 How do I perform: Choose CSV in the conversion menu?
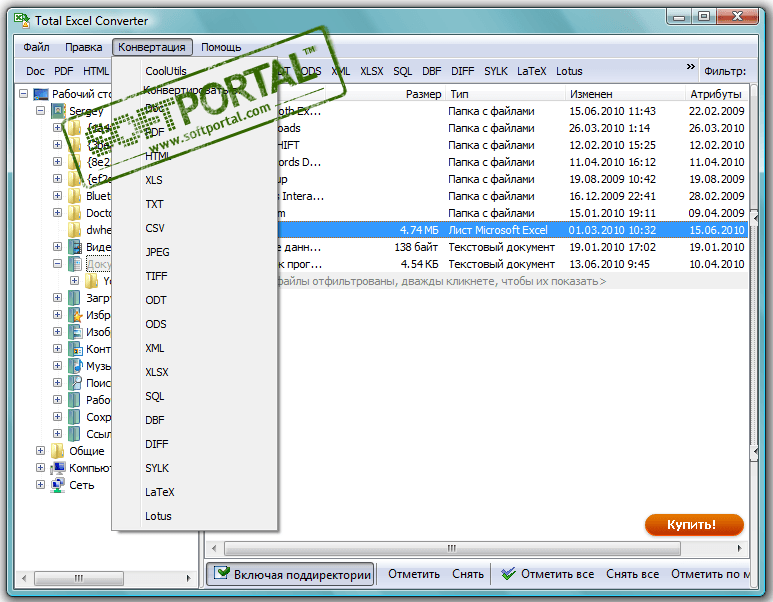(155, 228)
